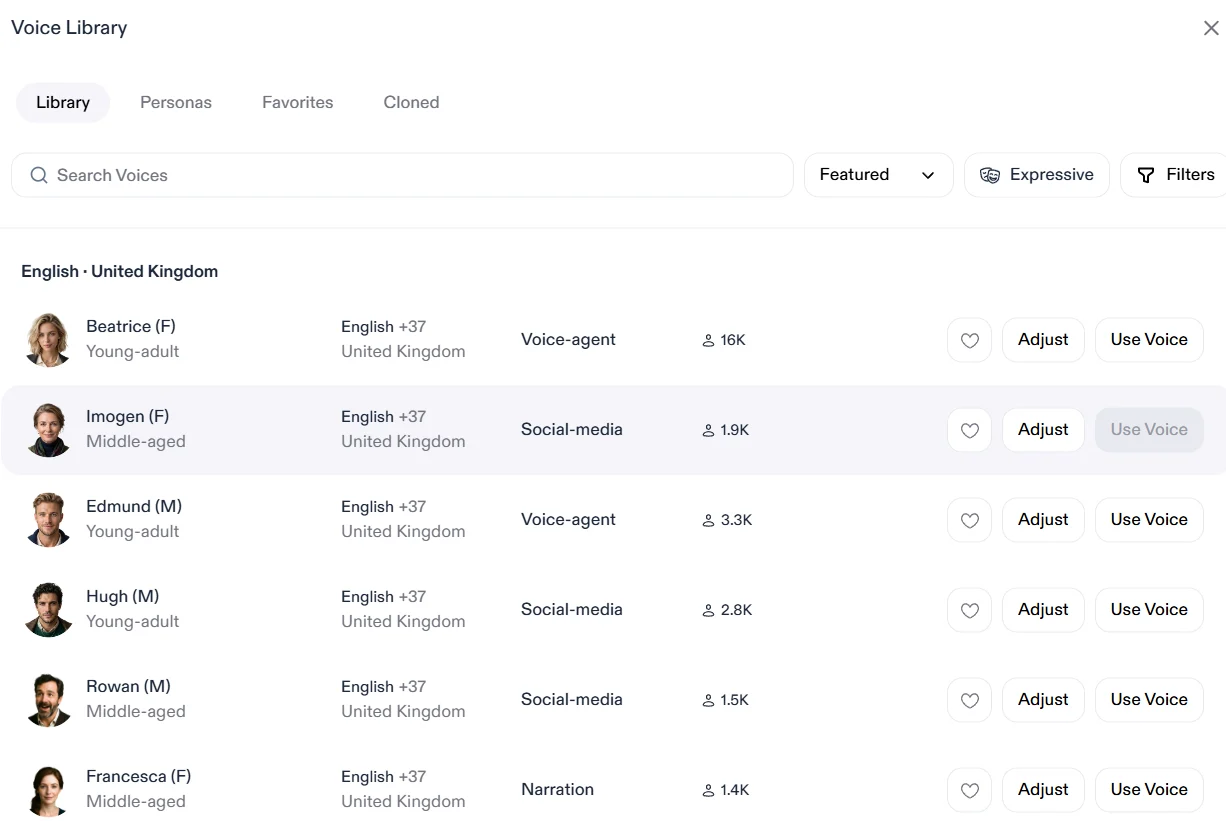1226x821 pixels.
Task: Favorite Hugh voice with heart icon
Action: pyautogui.click(x=969, y=610)
